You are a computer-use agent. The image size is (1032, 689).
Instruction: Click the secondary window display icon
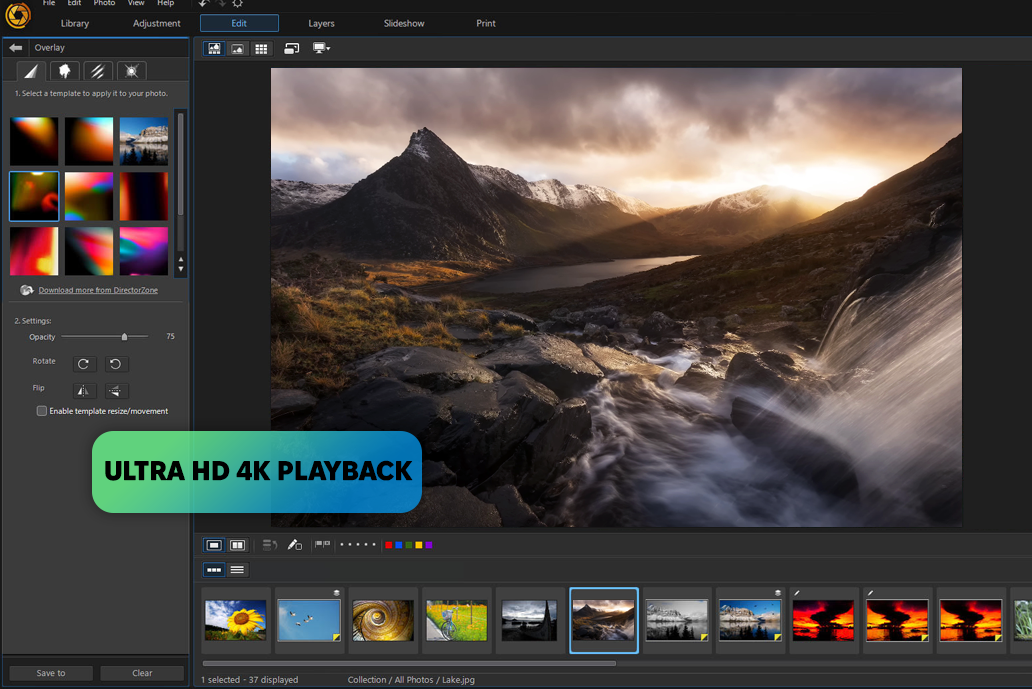pyautogui.click(x=292, y=49)
